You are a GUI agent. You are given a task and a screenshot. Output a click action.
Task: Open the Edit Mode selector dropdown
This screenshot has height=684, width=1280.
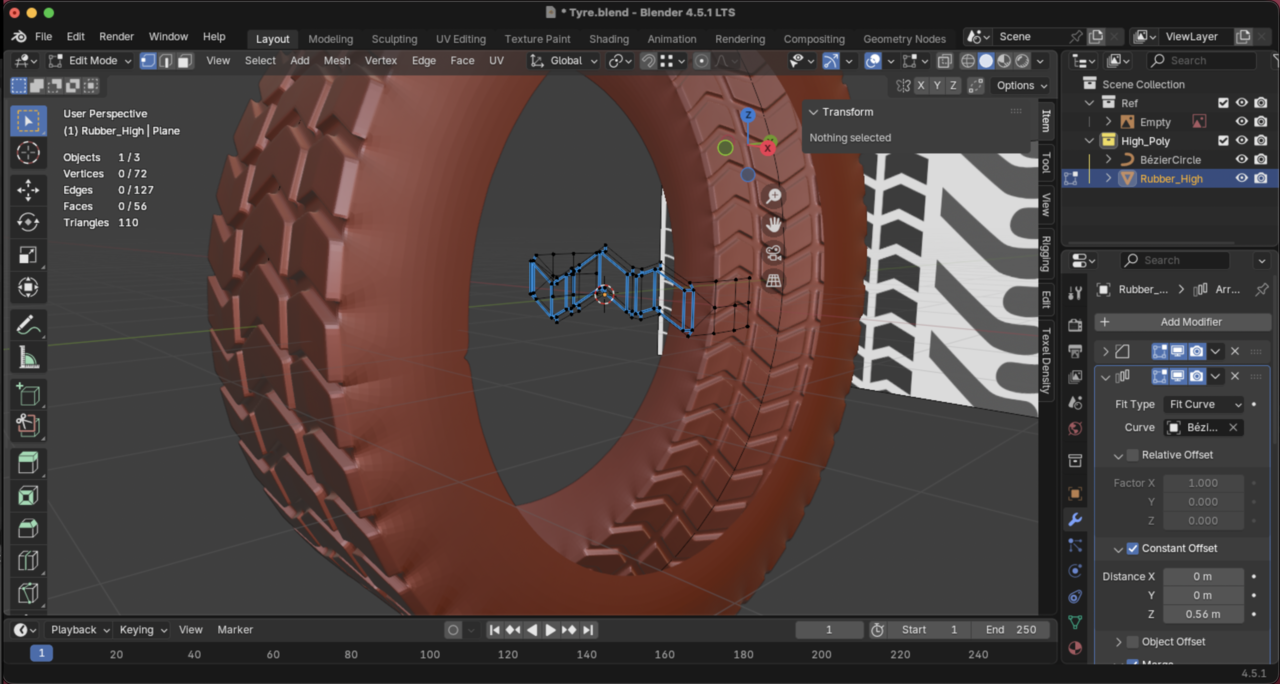pos(90,60)
